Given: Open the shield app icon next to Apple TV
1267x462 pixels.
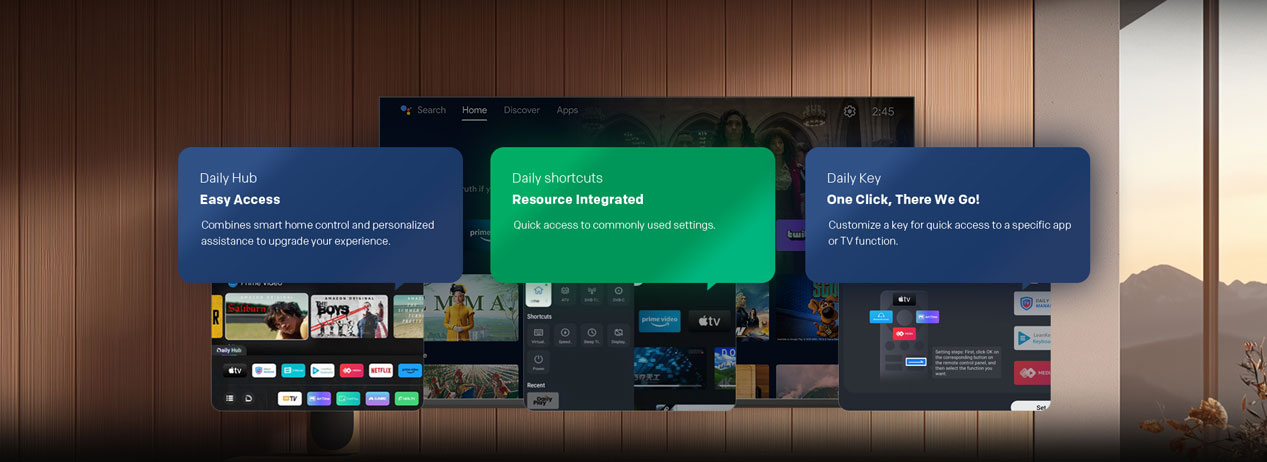Looking at the screenshot, I should coord(264,370).
